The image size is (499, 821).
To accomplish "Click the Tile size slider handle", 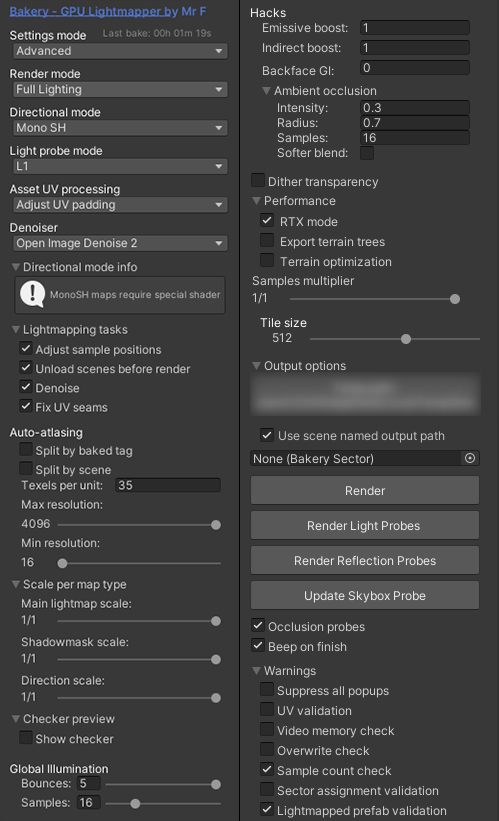I will [406, 339].
